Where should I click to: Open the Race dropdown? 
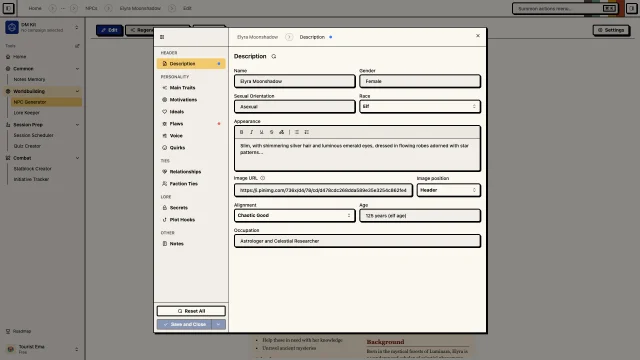[x=420, y=107]
